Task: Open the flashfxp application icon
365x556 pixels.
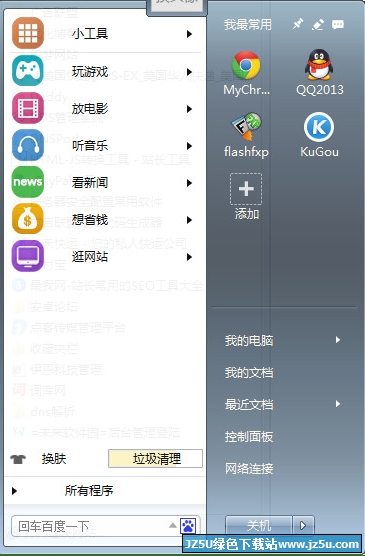Action: pyautogui.click(x=246, y=127)
